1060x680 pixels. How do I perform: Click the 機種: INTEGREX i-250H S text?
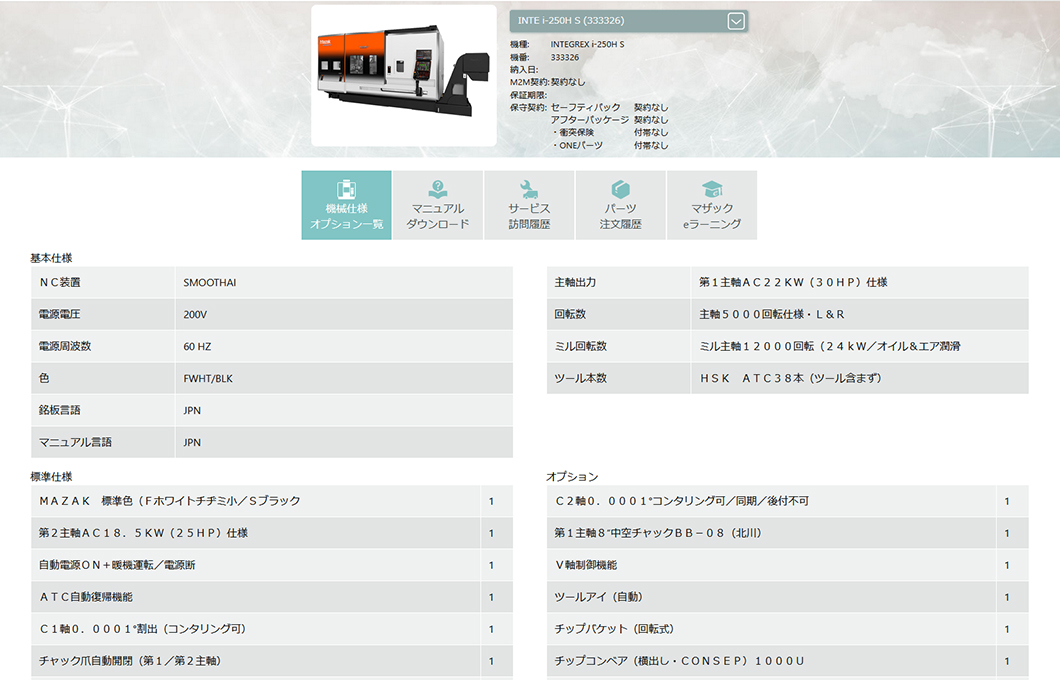point(567,45)
